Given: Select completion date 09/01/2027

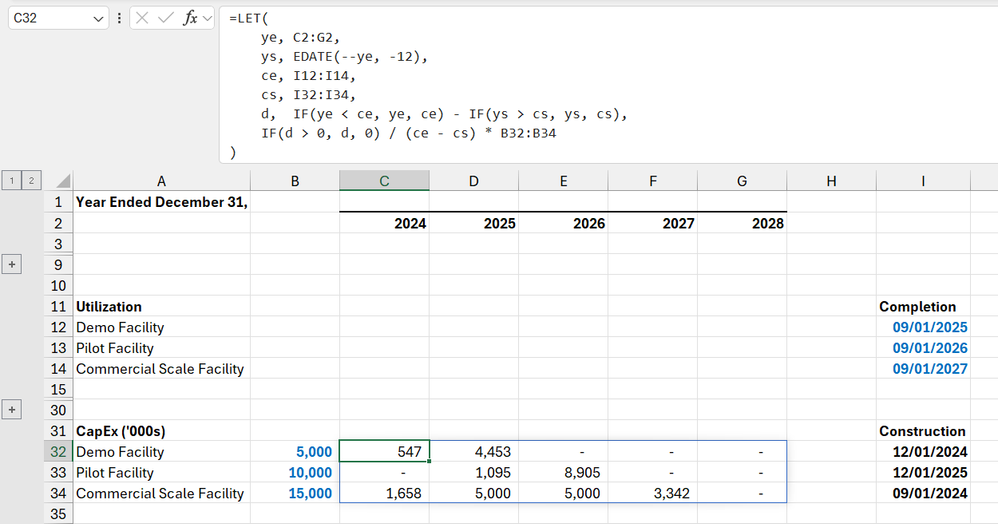Looking at the screenshot, I should 923,369.
